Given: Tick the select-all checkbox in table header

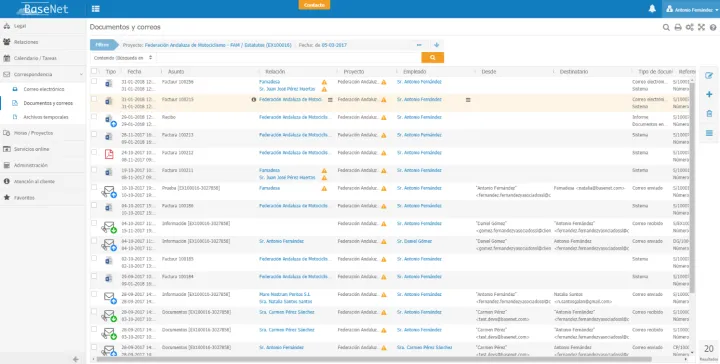Looking at the screenshot, I should coord(94,71).
